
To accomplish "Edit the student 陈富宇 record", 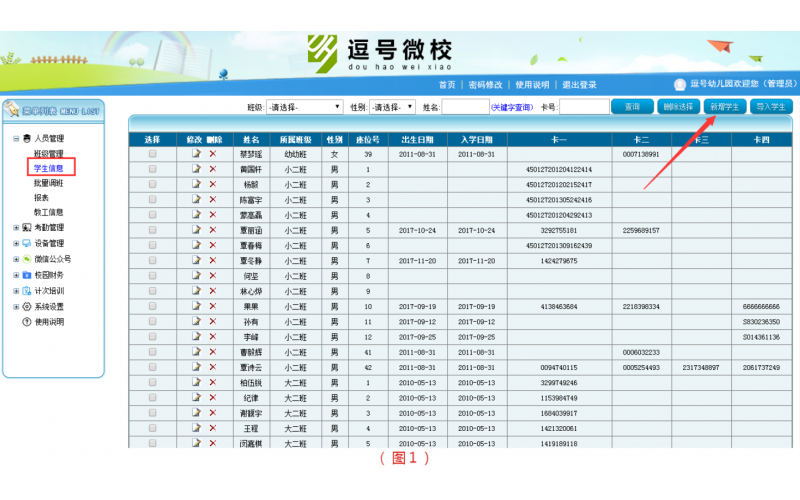I will coord(196,199).
